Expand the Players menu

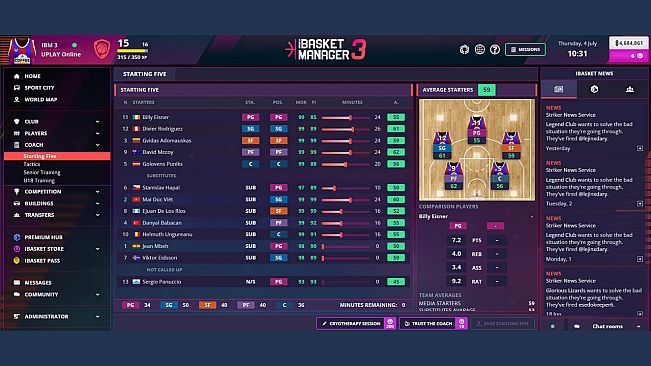coord(57,133)
